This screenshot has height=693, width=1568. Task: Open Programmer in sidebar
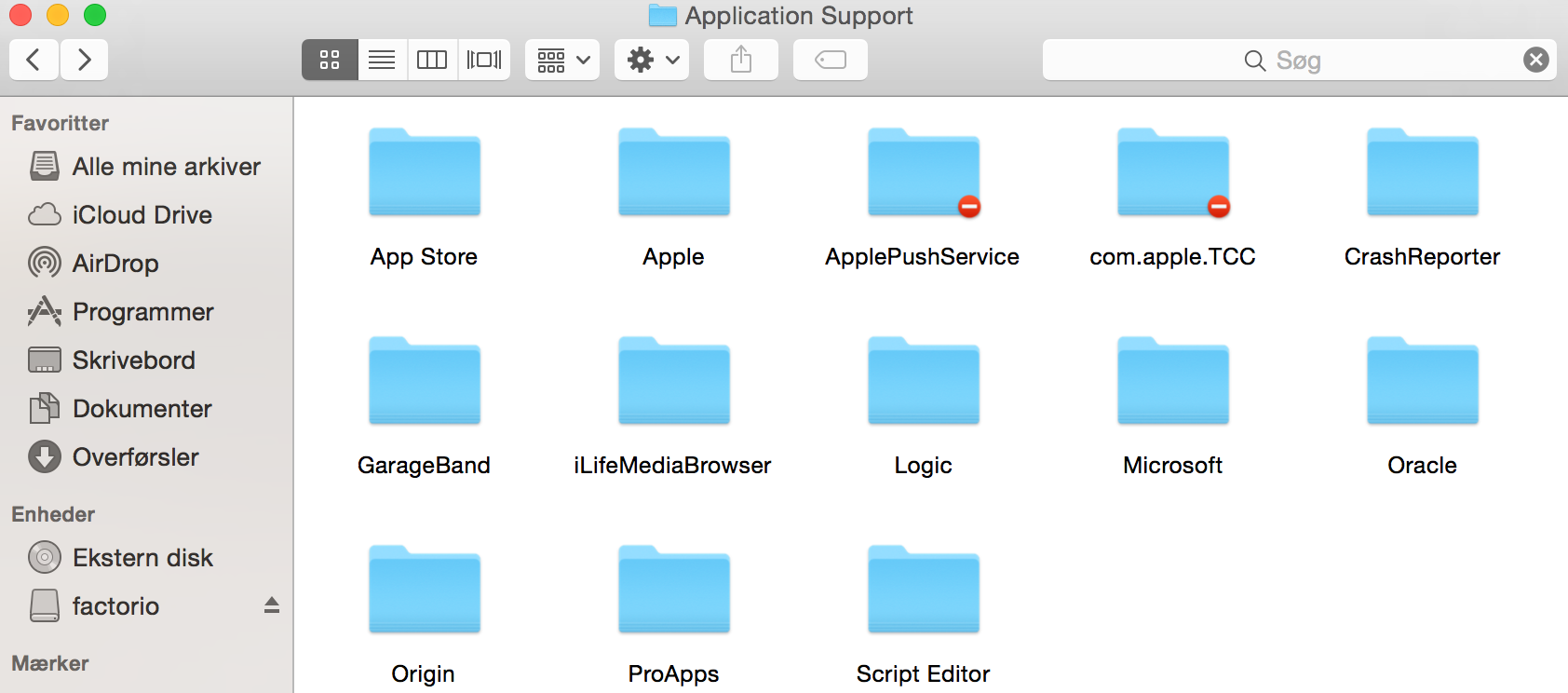click(146, 312)
